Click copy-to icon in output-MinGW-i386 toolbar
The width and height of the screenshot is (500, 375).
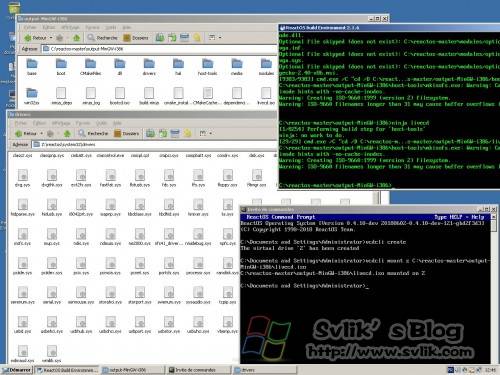pos(160,37)
